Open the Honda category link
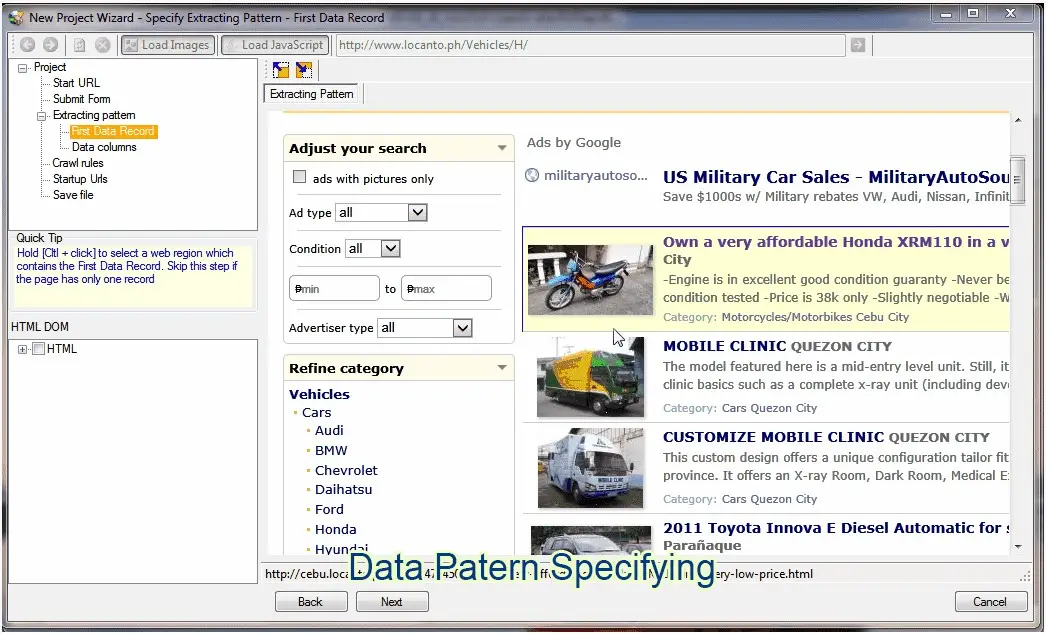This screenshot has width=1046, height=634. pos(336,529)
